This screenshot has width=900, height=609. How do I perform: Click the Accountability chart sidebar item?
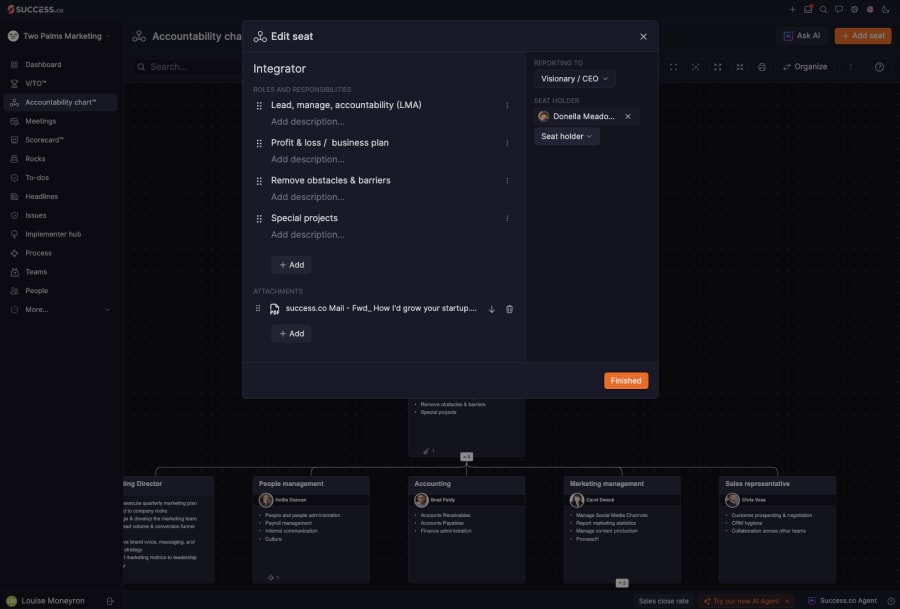pyautogui.click(x=60, y=102)
